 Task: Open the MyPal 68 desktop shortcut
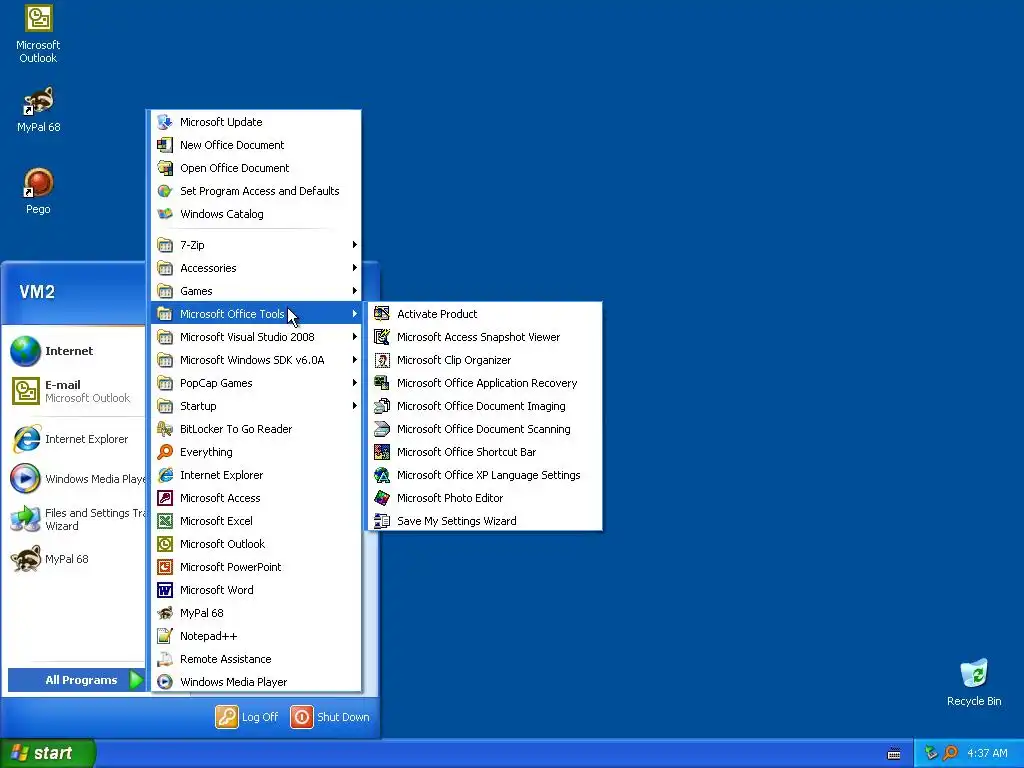38,109
